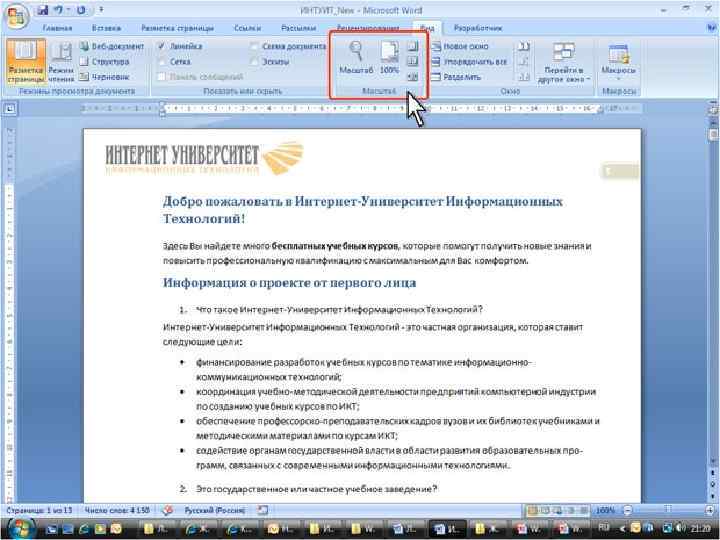
Task: Switch to Черновик draft view
Action: click(105, 77)
